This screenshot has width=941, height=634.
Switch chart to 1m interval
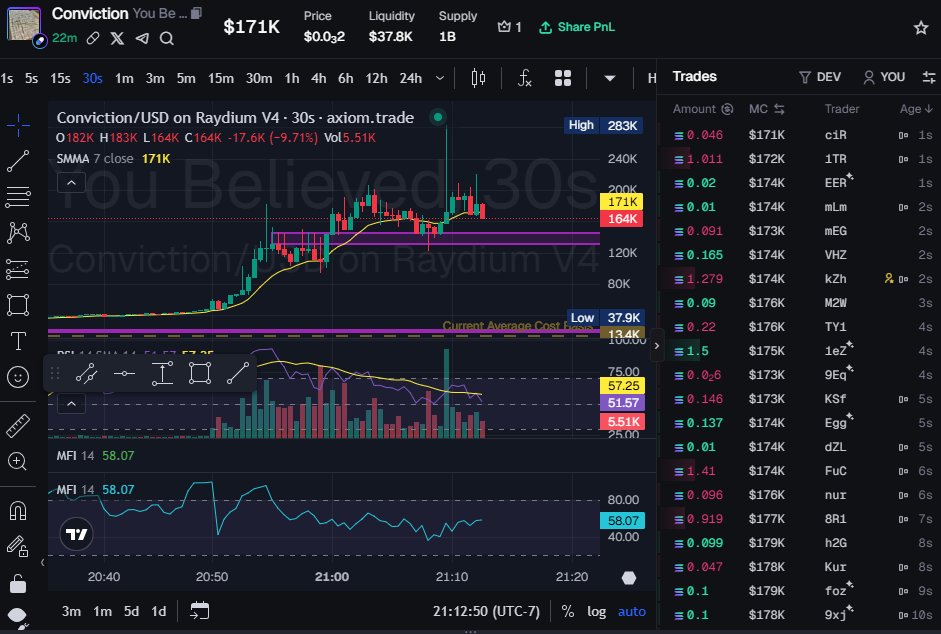pos(124,78)
